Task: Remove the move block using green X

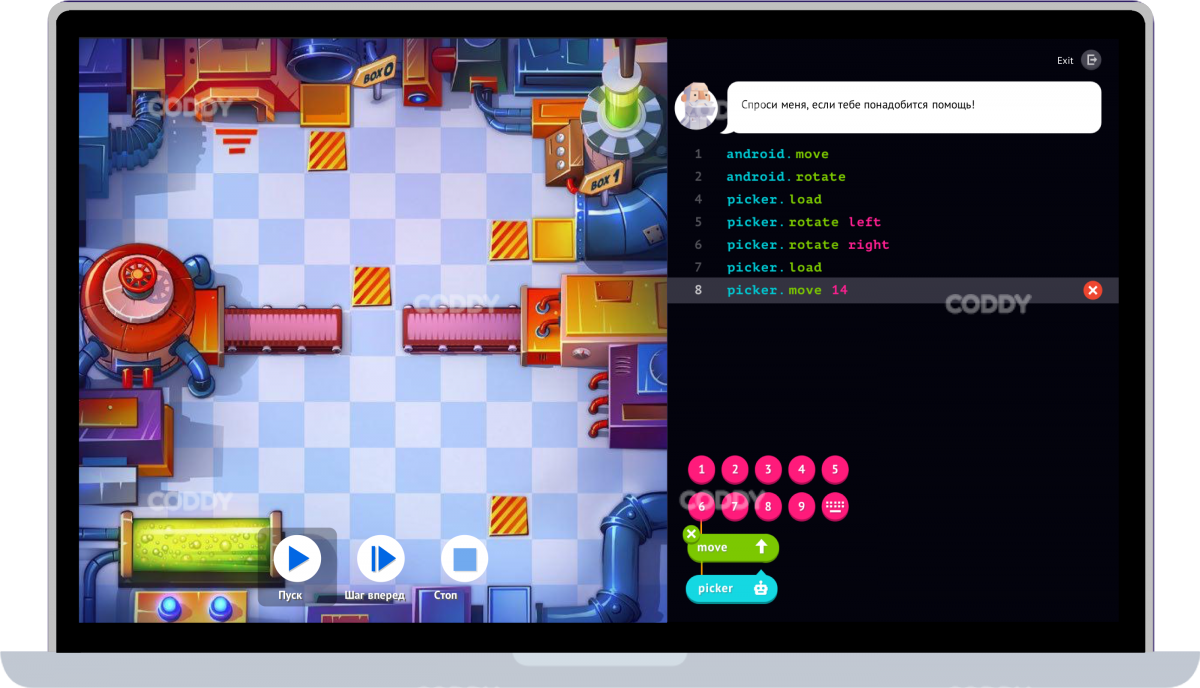Action: click(x=691, y=534)
